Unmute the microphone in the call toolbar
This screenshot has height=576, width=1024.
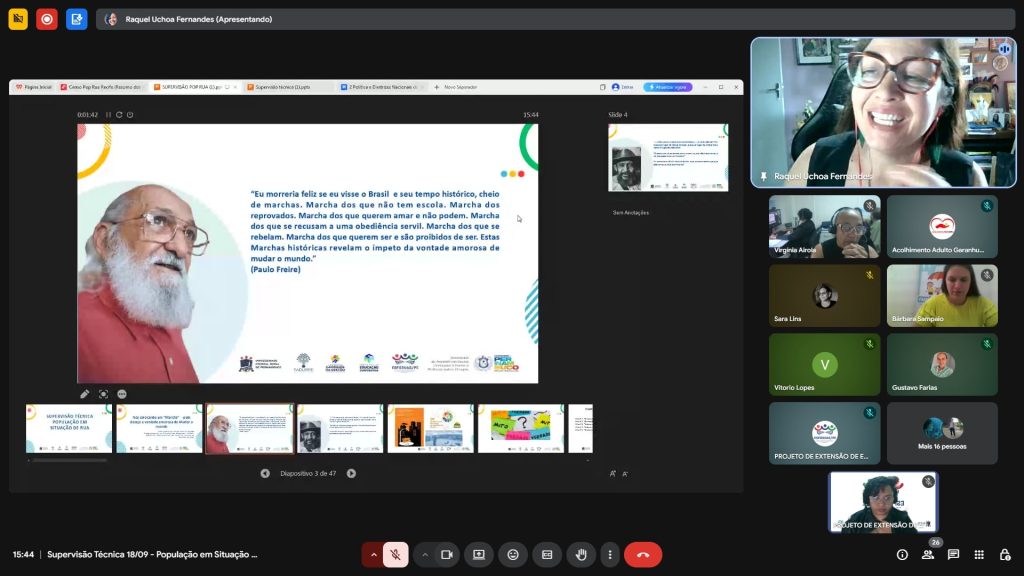395,554
